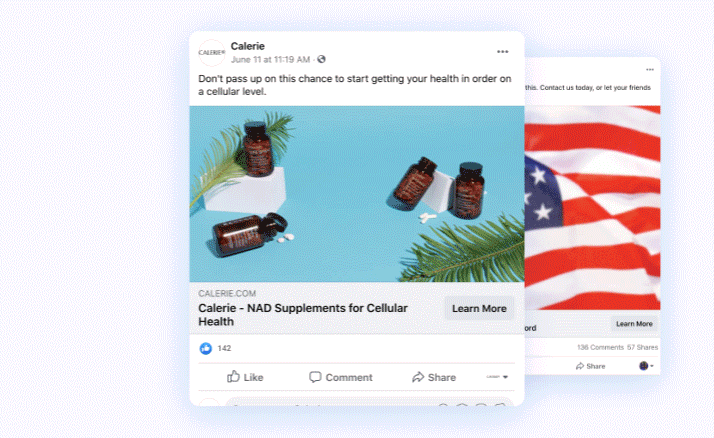Open the three-dot menu on Calerie post

[x=502, y=52]
